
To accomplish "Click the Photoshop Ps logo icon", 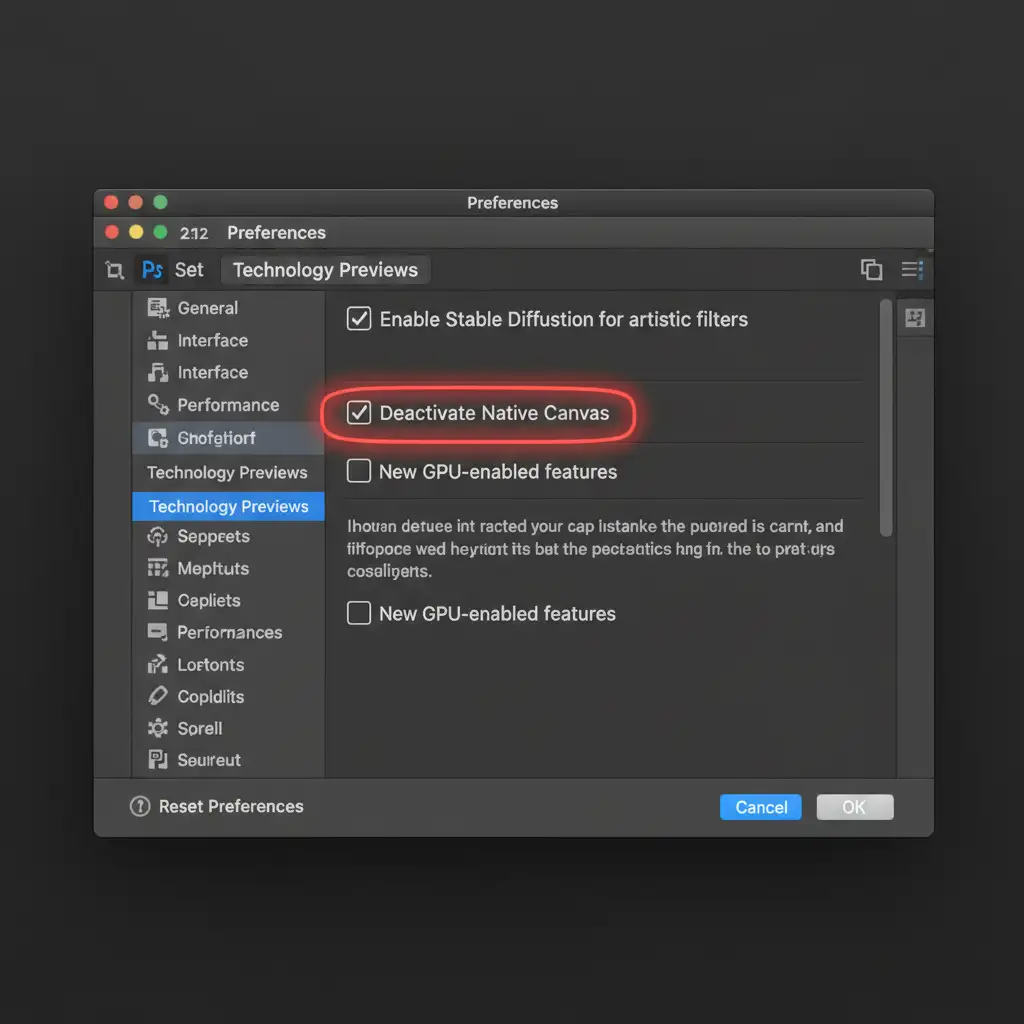I will 152,270.
